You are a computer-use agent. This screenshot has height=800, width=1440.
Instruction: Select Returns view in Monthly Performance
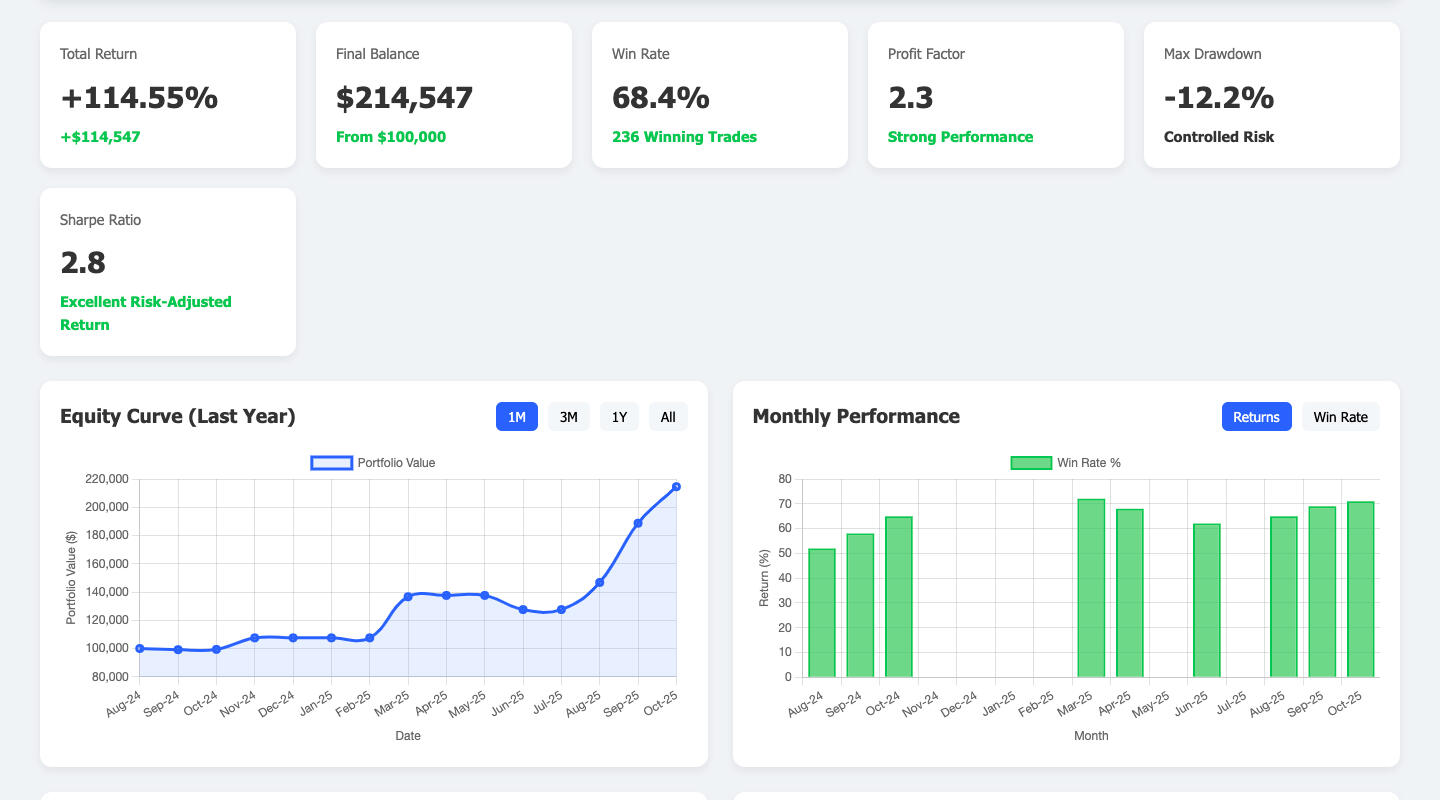pos(1256,417)
